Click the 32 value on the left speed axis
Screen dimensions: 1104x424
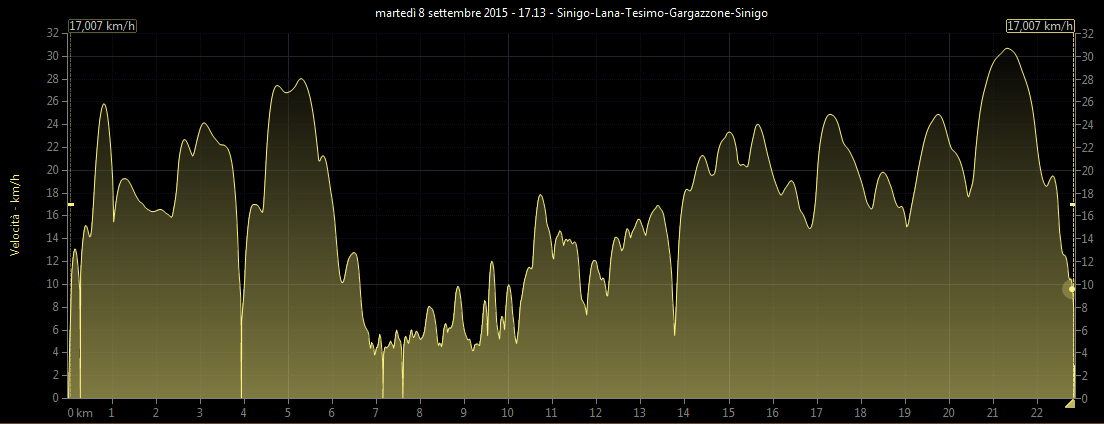click(52, 33)
